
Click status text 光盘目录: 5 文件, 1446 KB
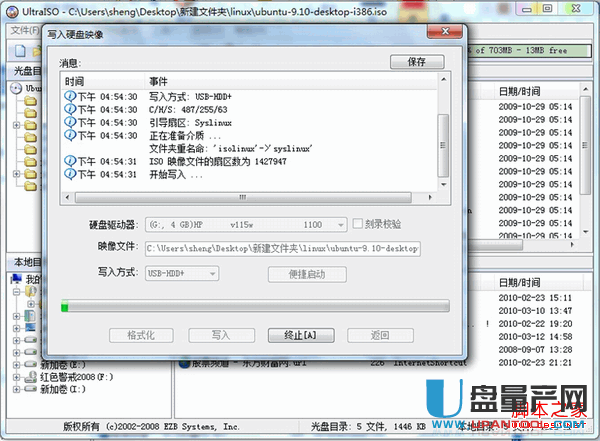click(368, 426)
